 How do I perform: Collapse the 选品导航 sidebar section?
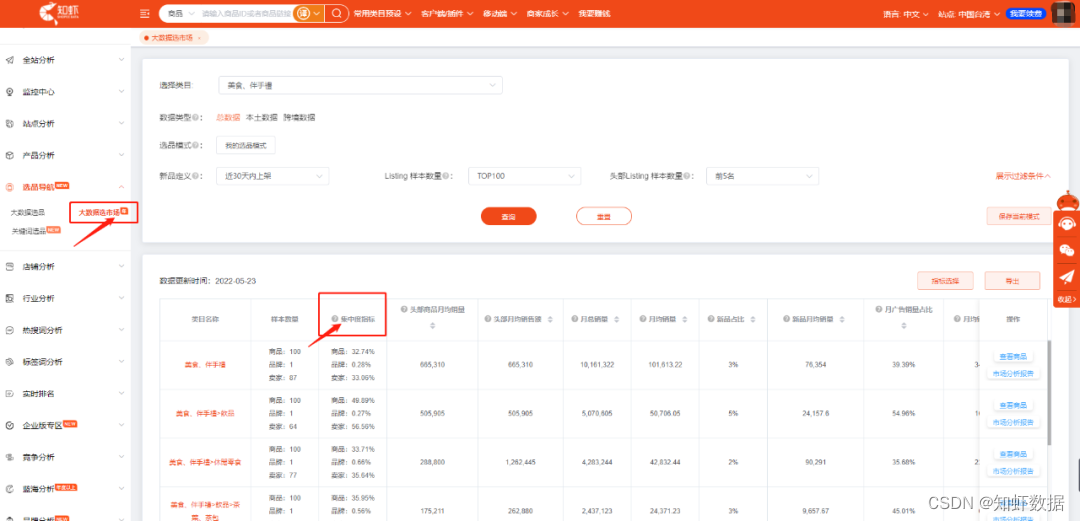coord(122,187)
